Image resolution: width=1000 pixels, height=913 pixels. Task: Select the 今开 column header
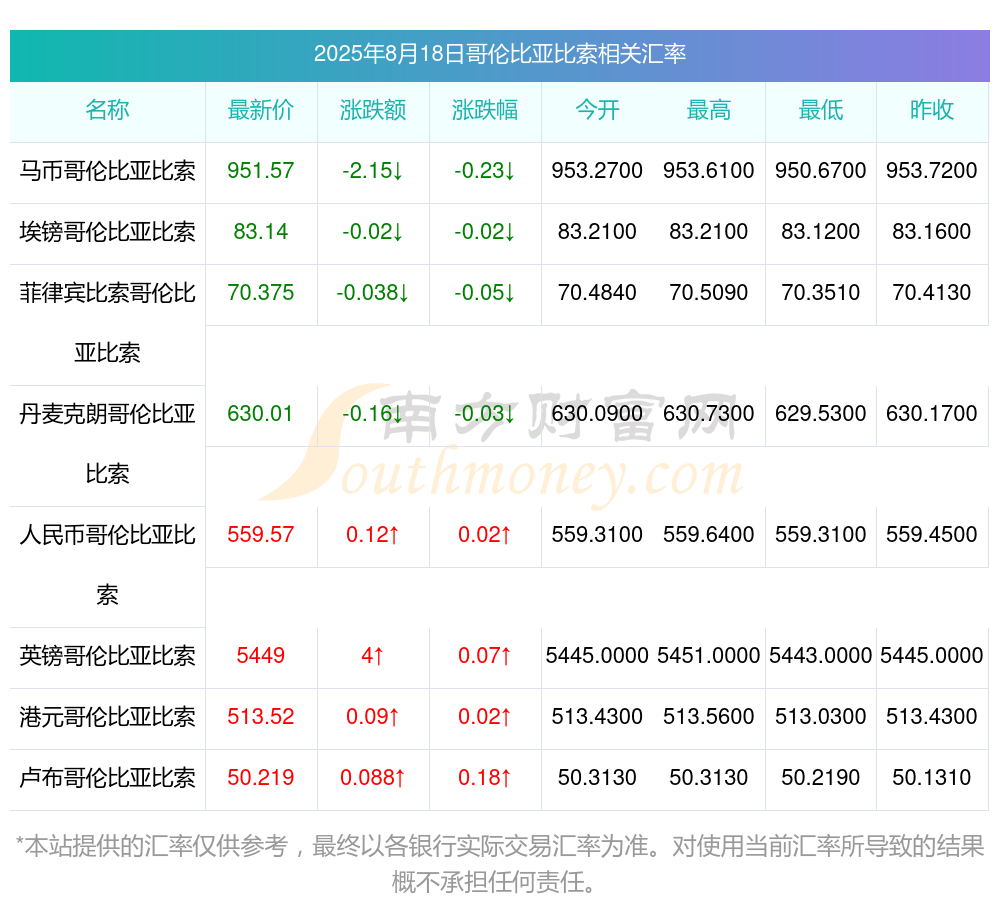tap(597, 110)
